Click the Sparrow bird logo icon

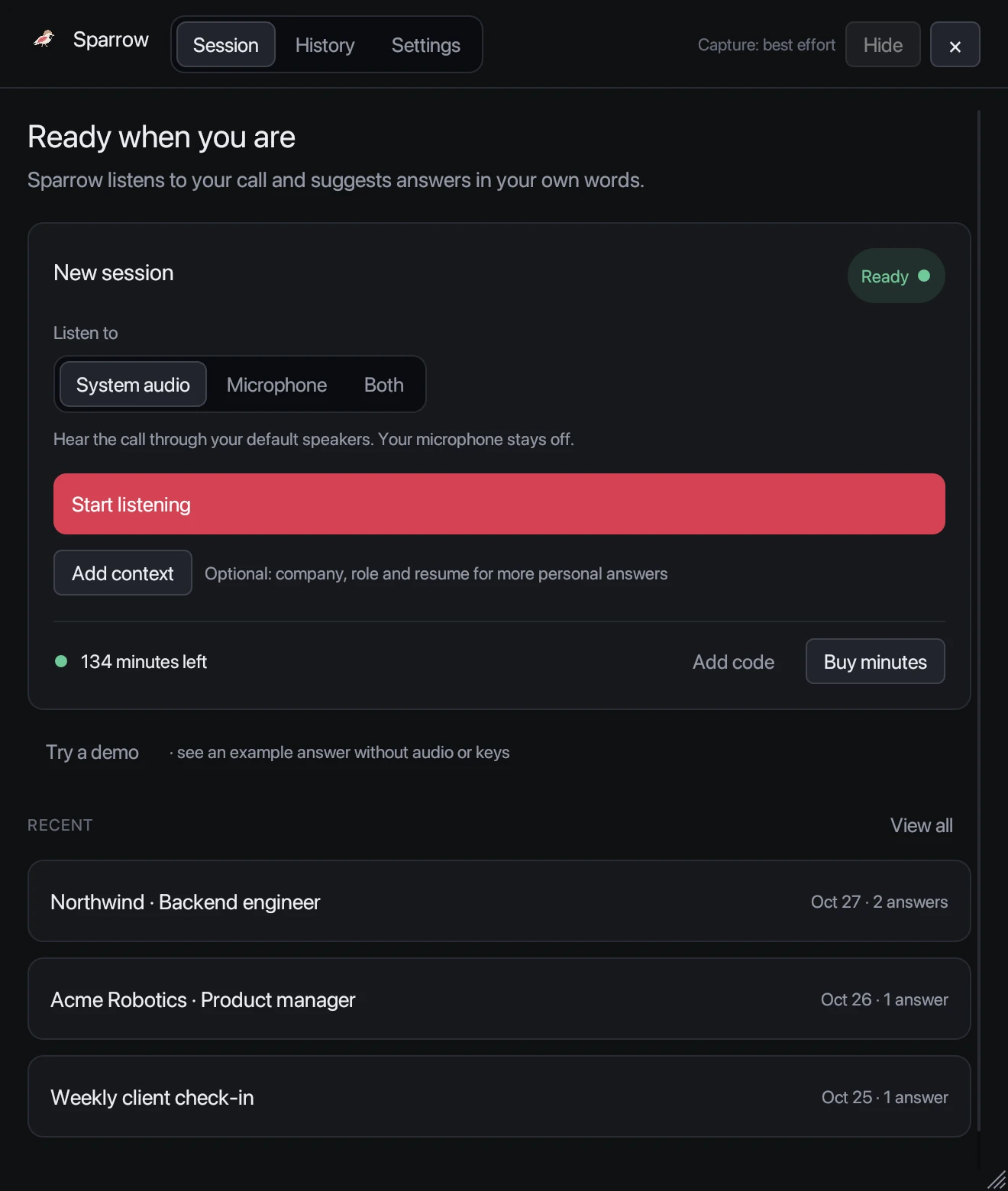click(x=44, y=39)
